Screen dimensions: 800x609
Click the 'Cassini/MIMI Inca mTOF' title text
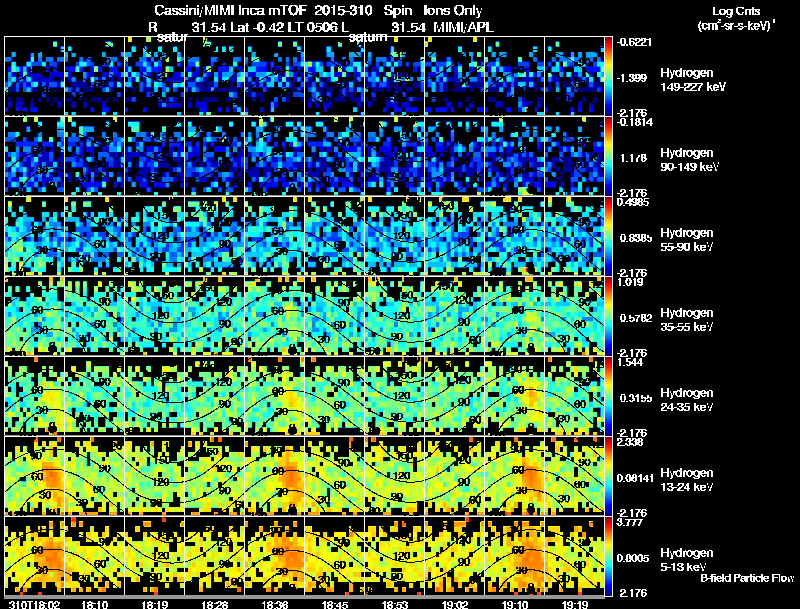tap(230, 11)
